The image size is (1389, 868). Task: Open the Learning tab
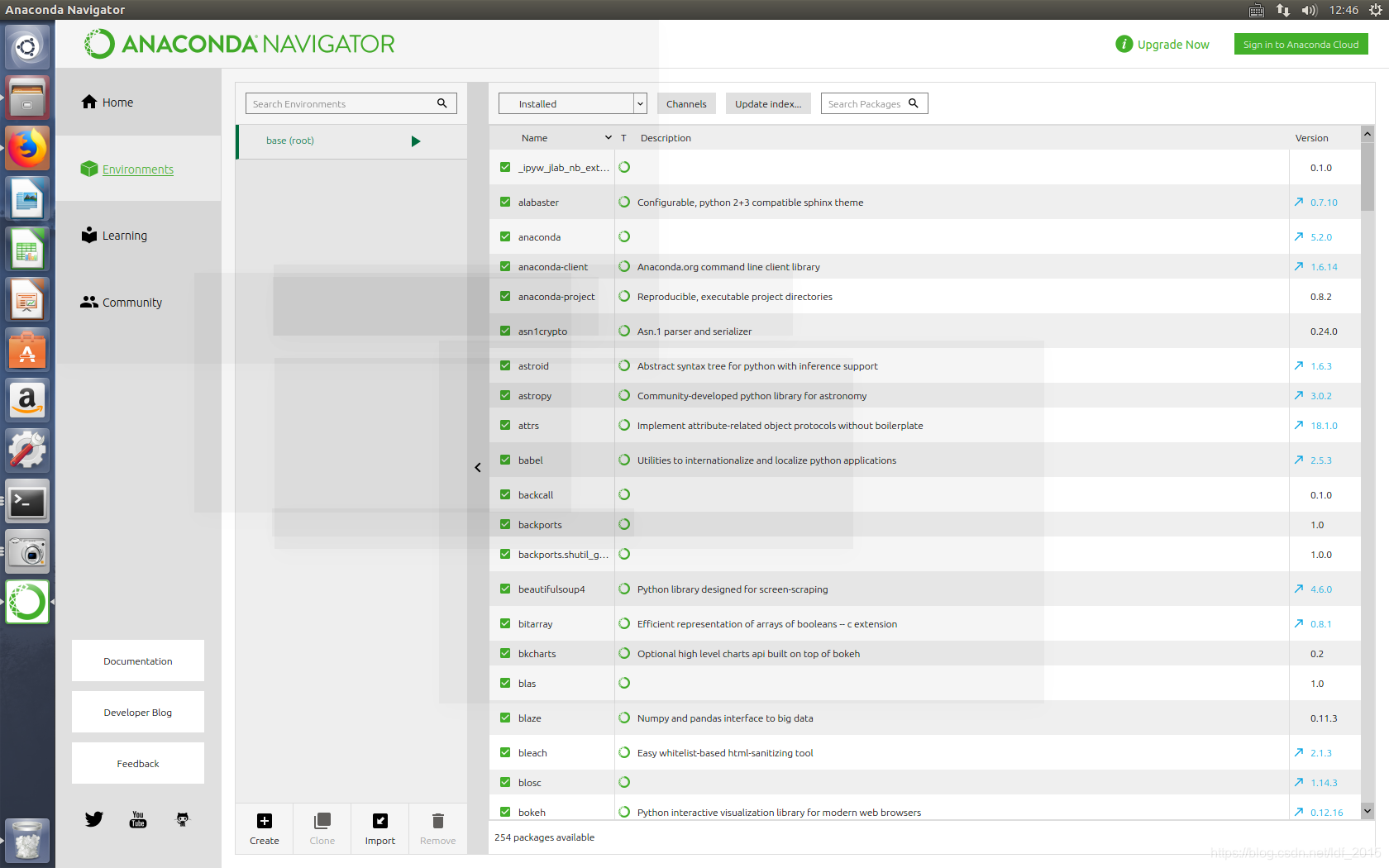click(x=139, y=236)
